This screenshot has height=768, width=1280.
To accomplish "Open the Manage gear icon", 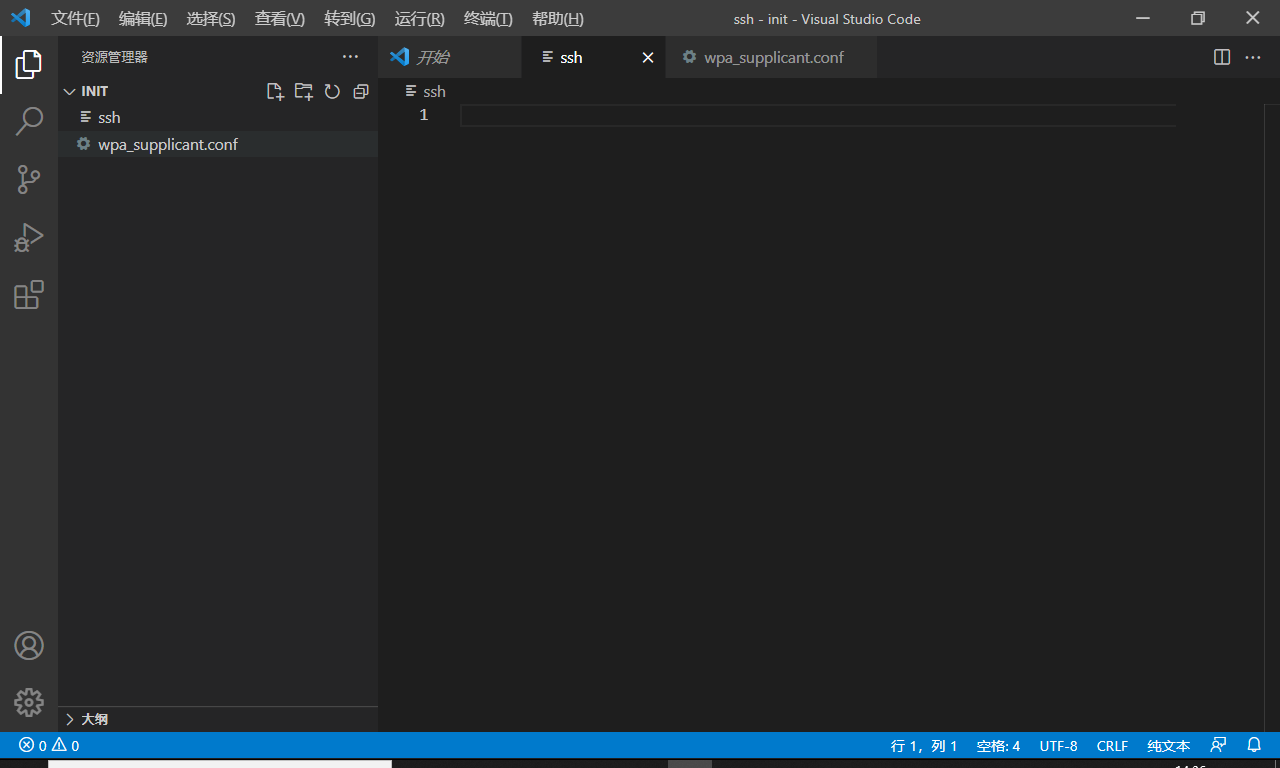I will [29, 702].
